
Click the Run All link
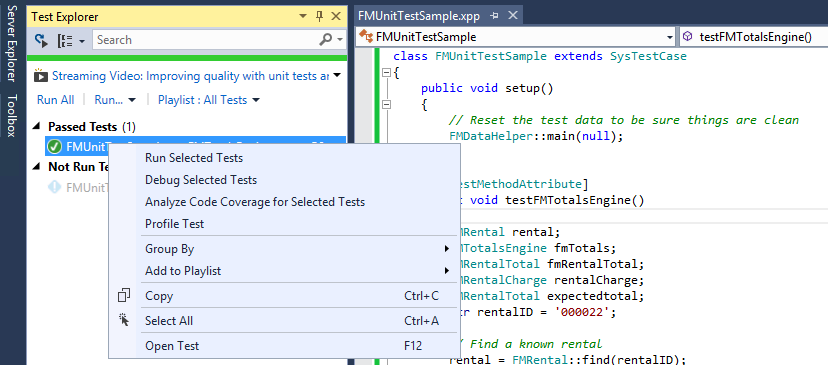click(x=55, y=100)
